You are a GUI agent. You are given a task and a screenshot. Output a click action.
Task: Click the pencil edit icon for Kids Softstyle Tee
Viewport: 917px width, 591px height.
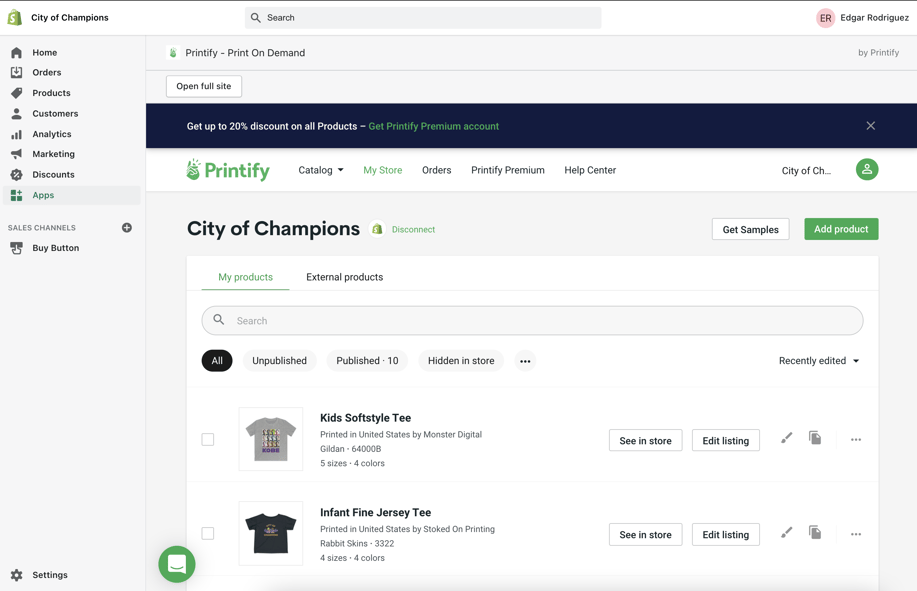click(x=786, y=438)
